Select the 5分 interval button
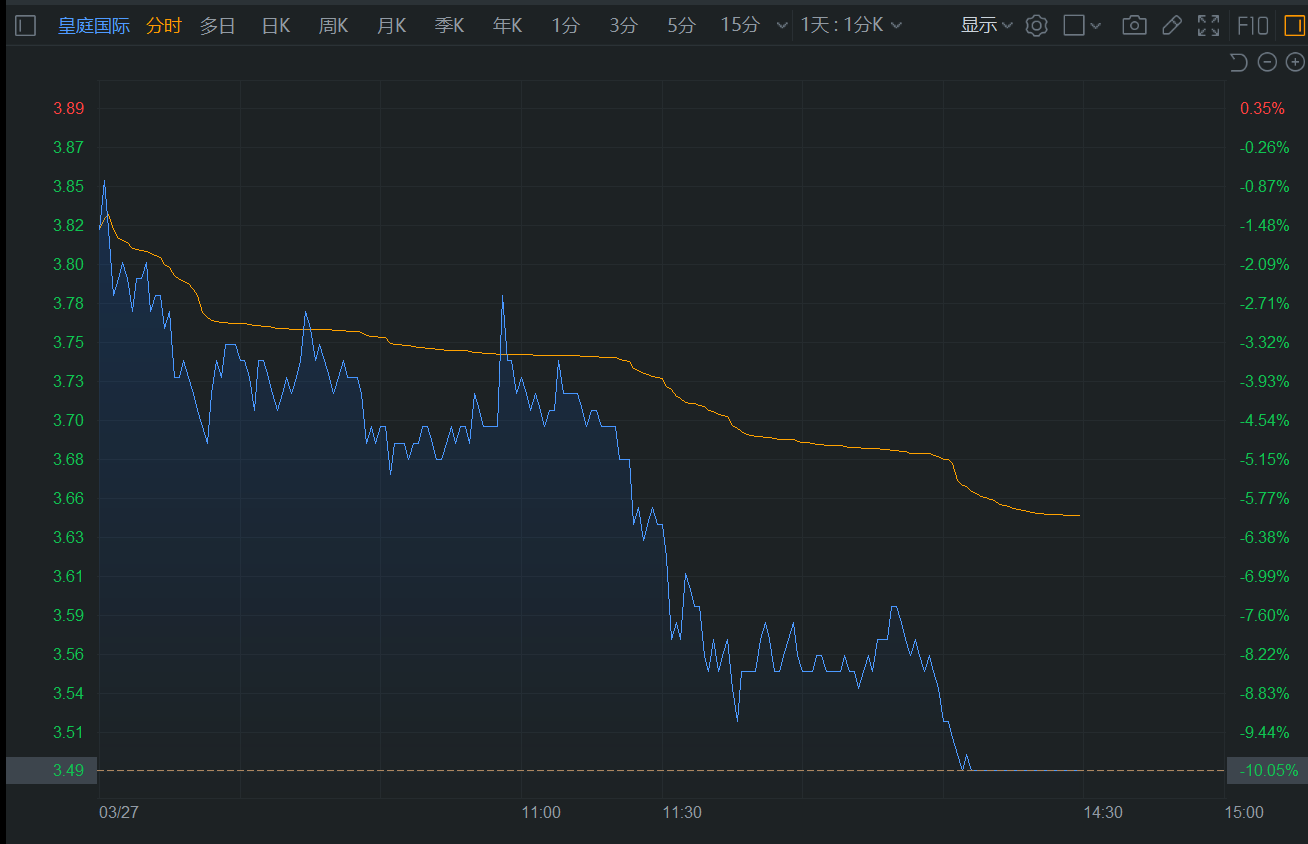The image size is (1308, 844). (681, 26)
